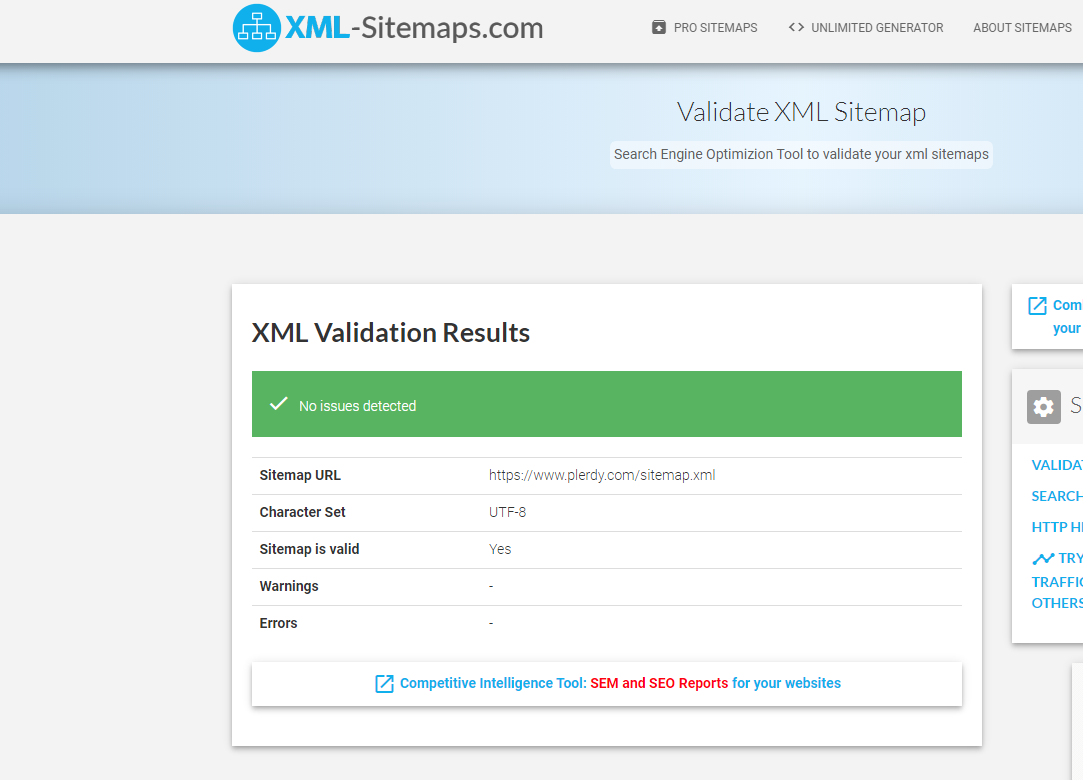1083x780 pixels.
Task: Click the VALIDATE link in the sidebar
Action: 1057,465
